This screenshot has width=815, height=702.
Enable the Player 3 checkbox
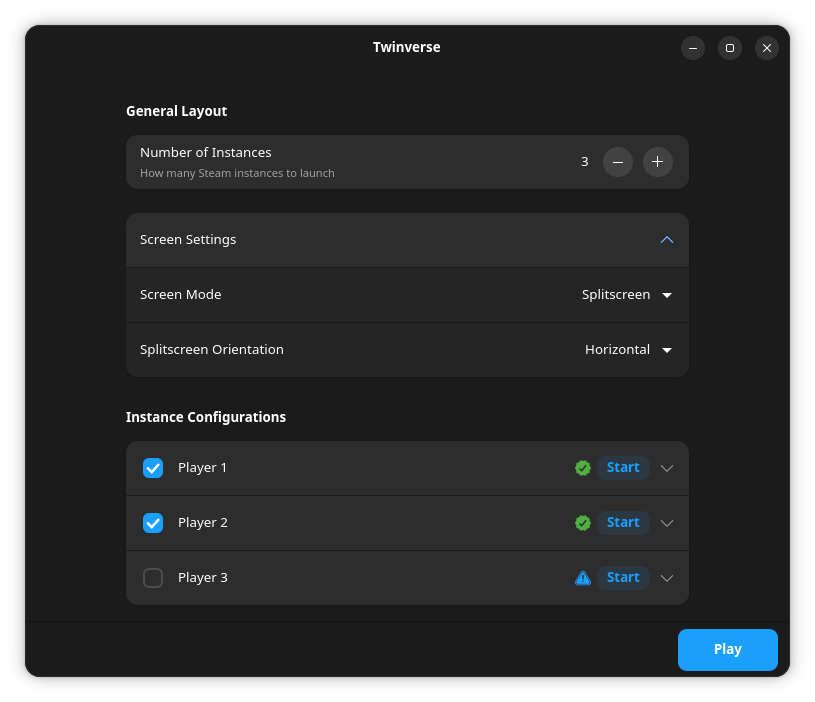coord(153,578)
